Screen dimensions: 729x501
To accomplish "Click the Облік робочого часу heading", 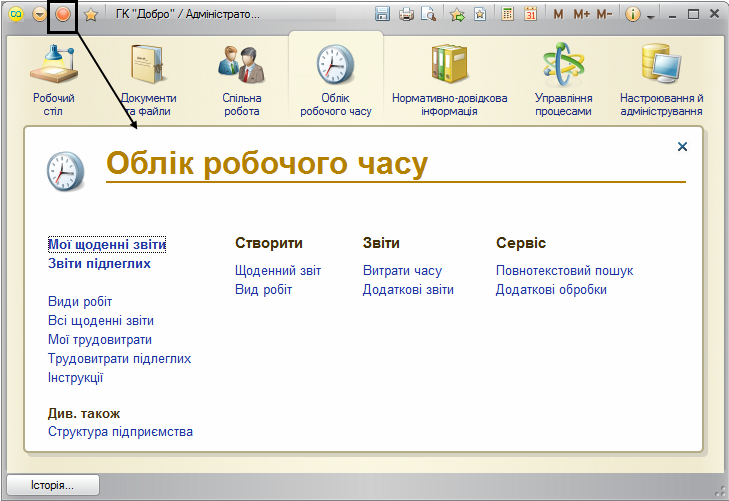I will tap(267, 164).
